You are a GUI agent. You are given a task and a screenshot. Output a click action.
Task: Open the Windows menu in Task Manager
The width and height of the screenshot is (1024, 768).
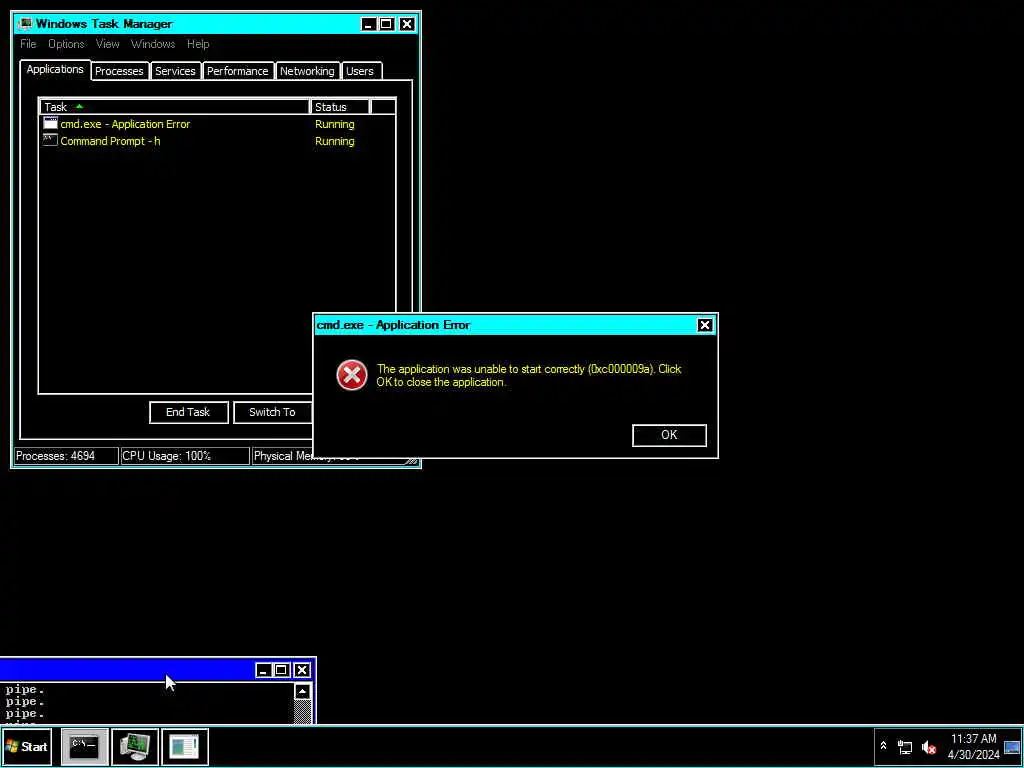click(153, 44)
